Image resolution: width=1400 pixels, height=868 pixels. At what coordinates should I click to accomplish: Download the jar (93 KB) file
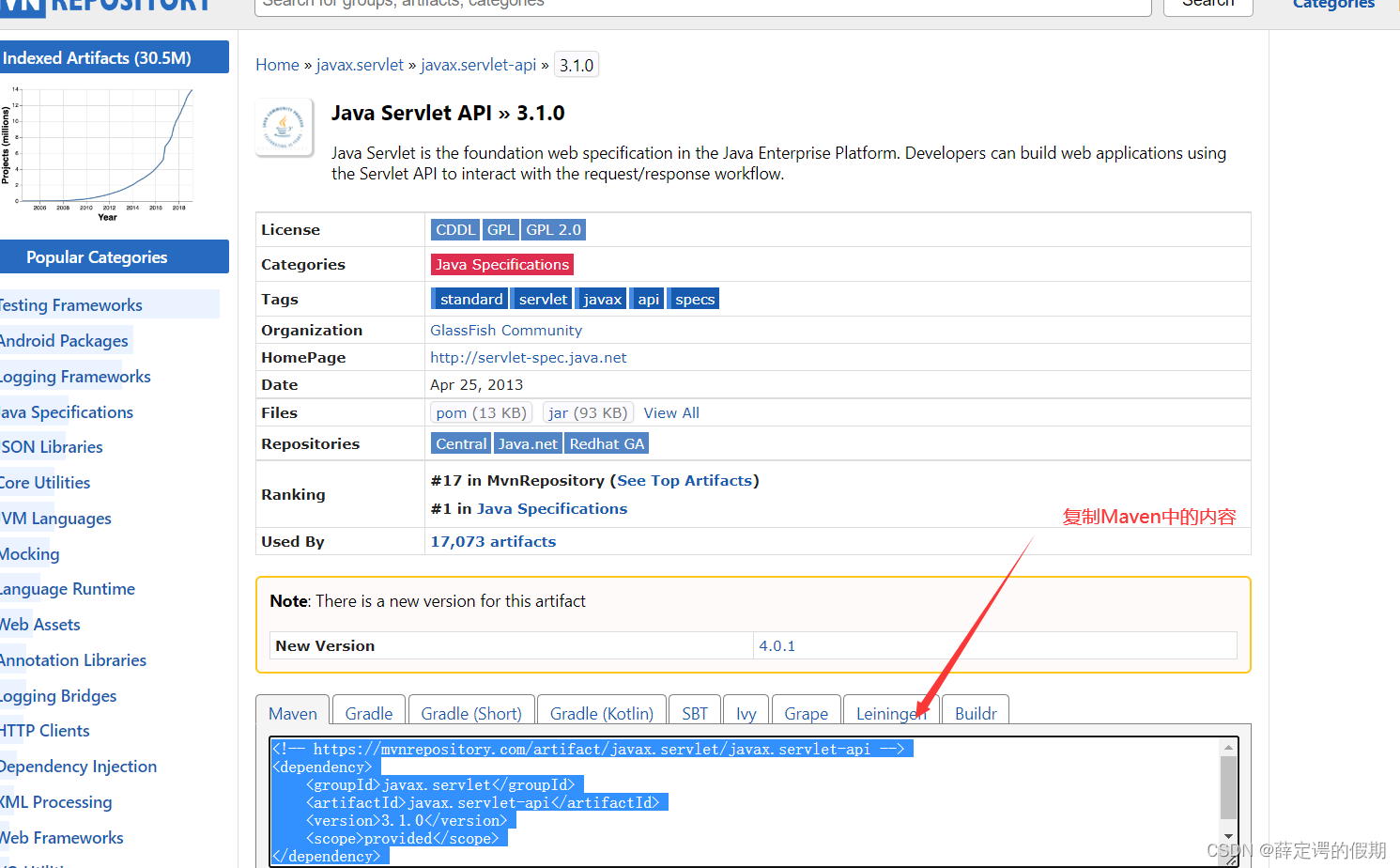tap(588, 413)
